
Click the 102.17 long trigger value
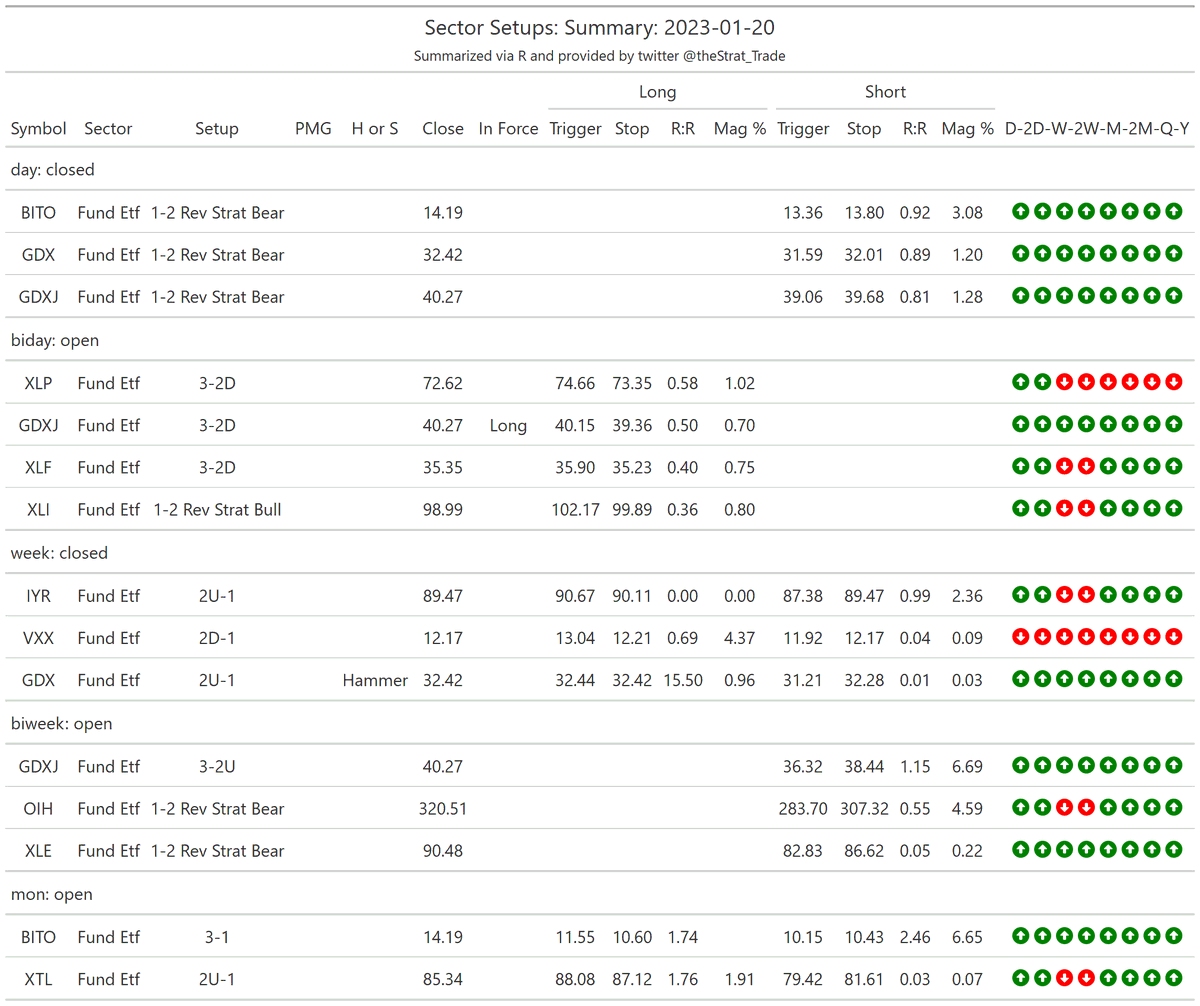pos(575,510)
